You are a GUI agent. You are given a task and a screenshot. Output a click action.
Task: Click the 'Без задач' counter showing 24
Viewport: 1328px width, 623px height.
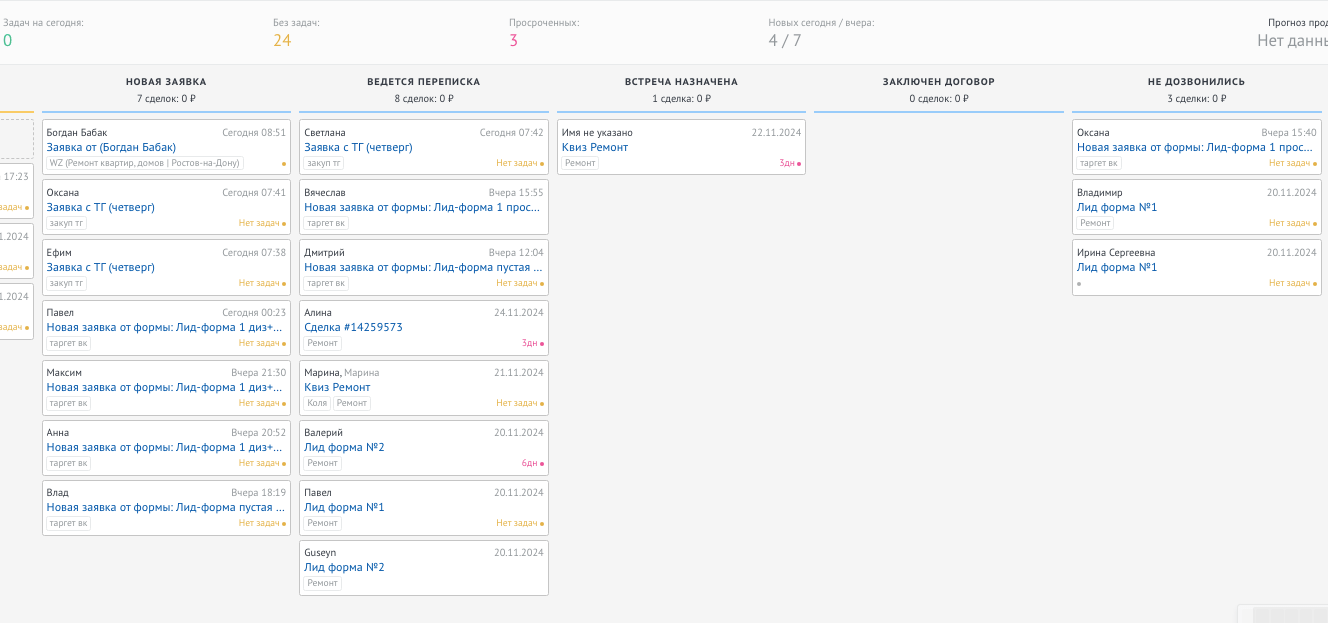click(x=282, y=40)
